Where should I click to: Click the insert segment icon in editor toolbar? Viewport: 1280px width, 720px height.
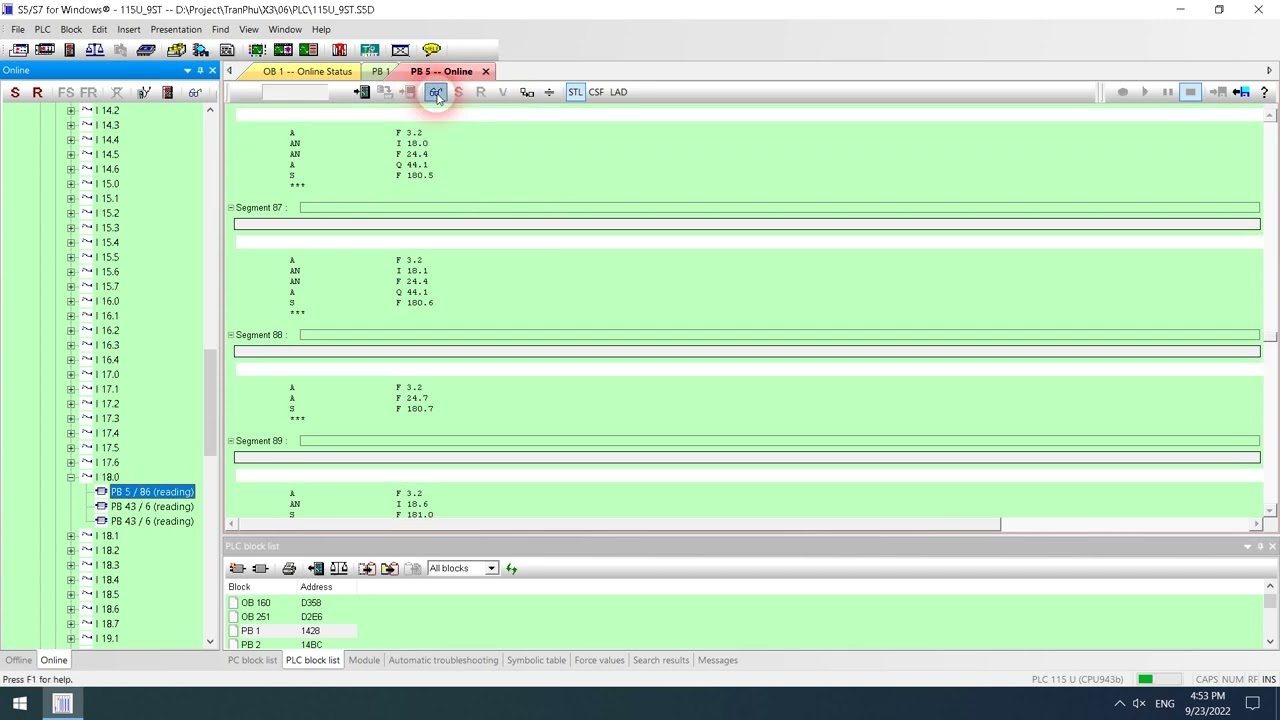click(x=549, y=92)
